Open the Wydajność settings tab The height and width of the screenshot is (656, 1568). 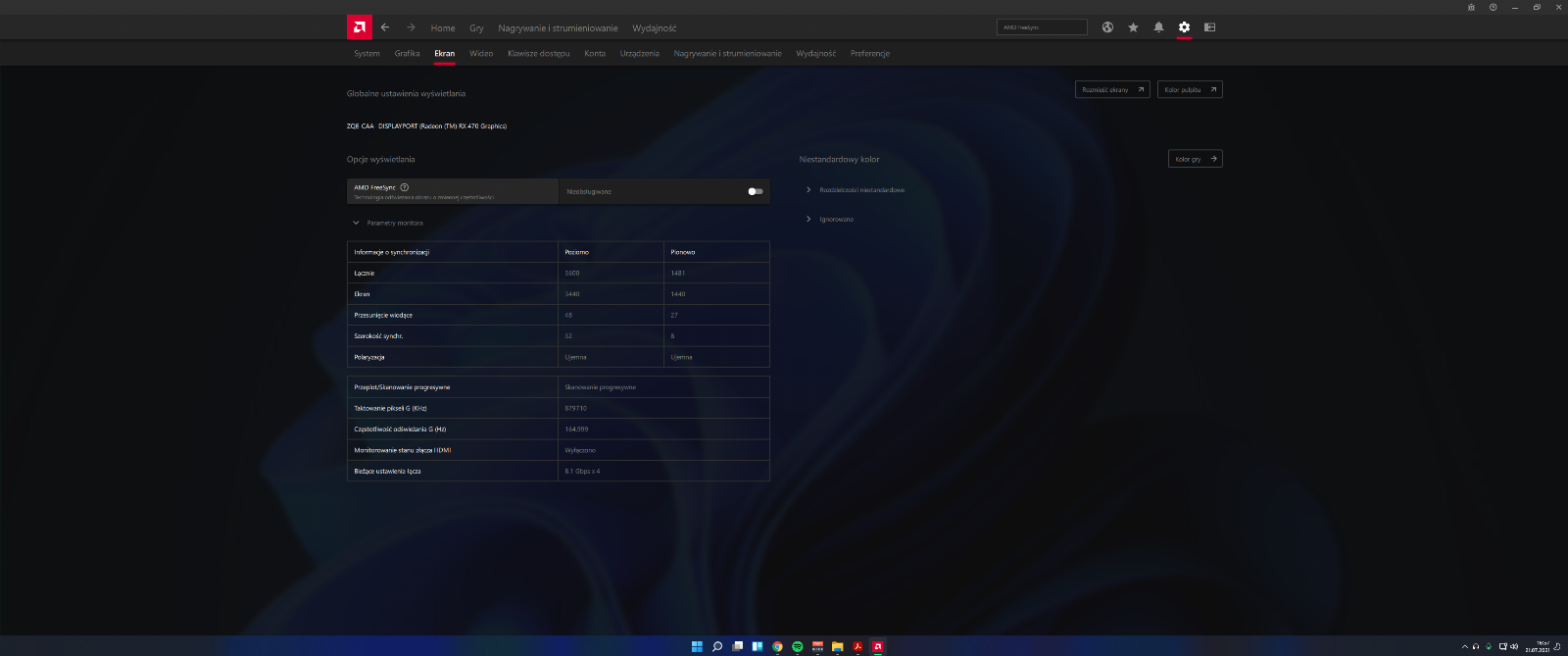[x=815, y=54]
